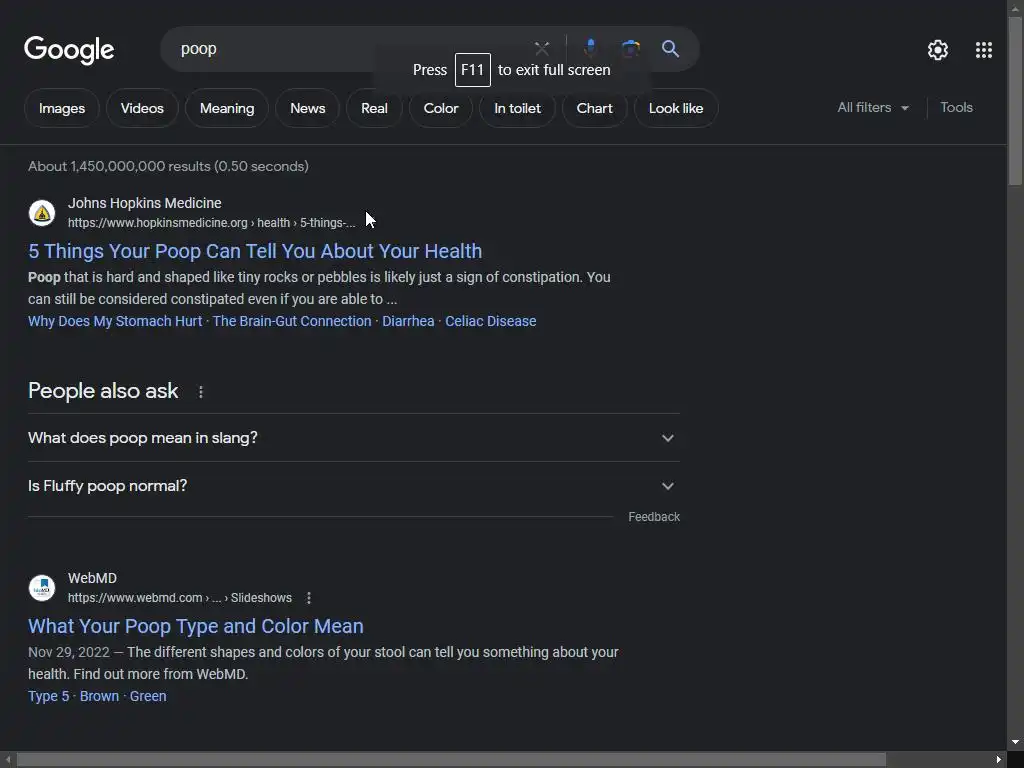Image resolution: width=1024 pixels, height=768 pixels.
Task: Start voice search with microphone icon
Action: pyautogui.click(x=590, y=48)
